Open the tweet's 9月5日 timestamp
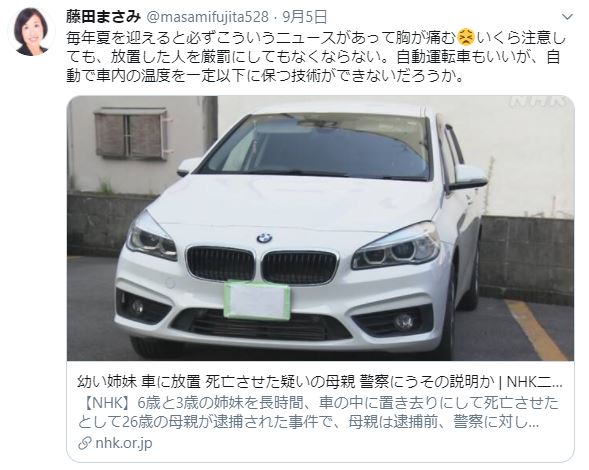The image size is (589, 470). tap(305, 17)
